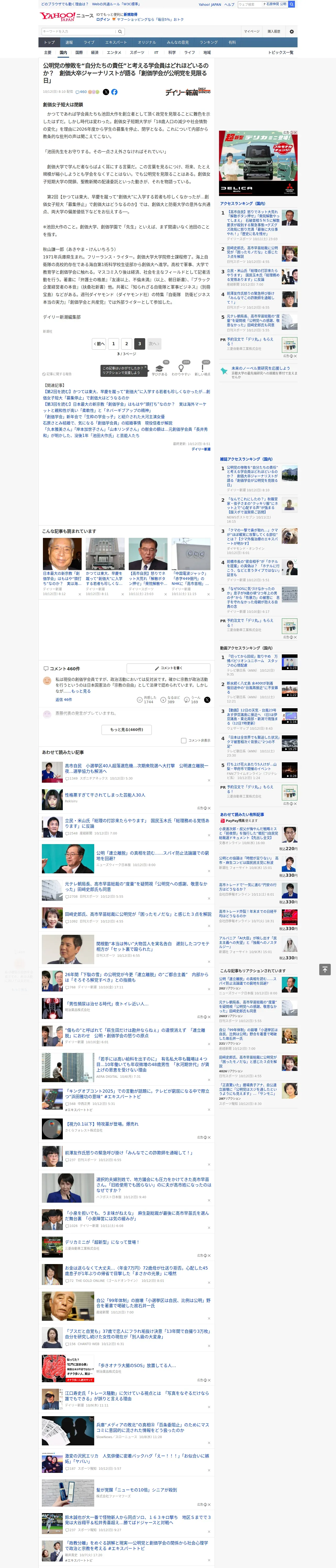The image size is (336, 1568).
Task: Open the settings gear icon
Action: pyautogui.click(x=292, y=32)
